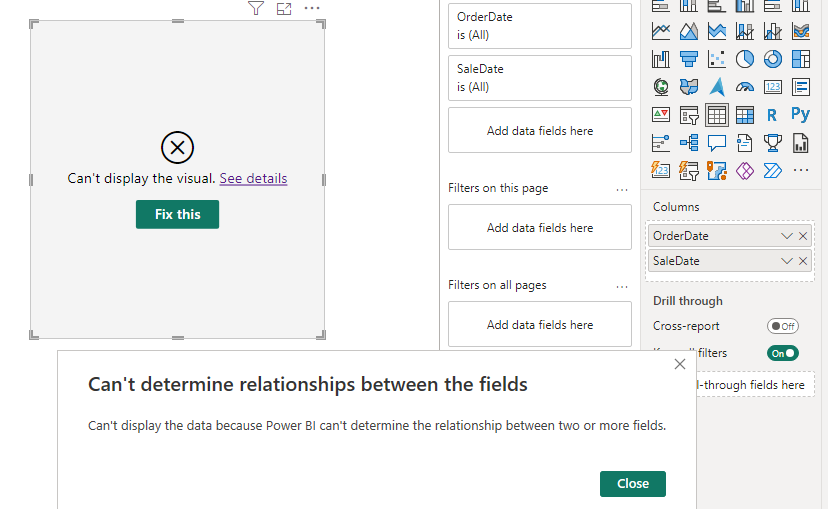Dismiss error dialog with X icon
Image resolution: width=828 pixels, height=509 pixels.
tap(680, 364)
